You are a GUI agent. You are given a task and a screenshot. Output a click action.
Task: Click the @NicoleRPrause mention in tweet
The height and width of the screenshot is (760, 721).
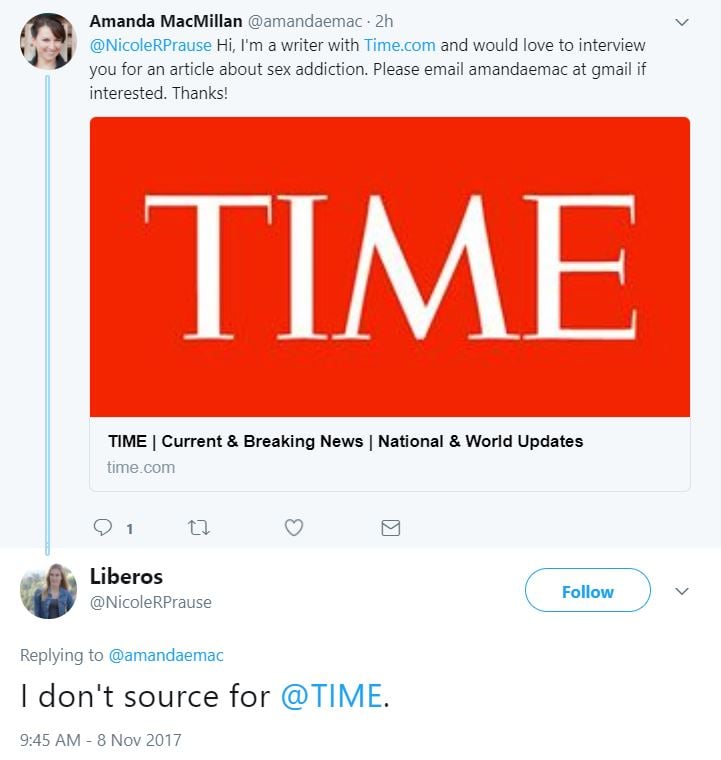(x=151, y=45)
